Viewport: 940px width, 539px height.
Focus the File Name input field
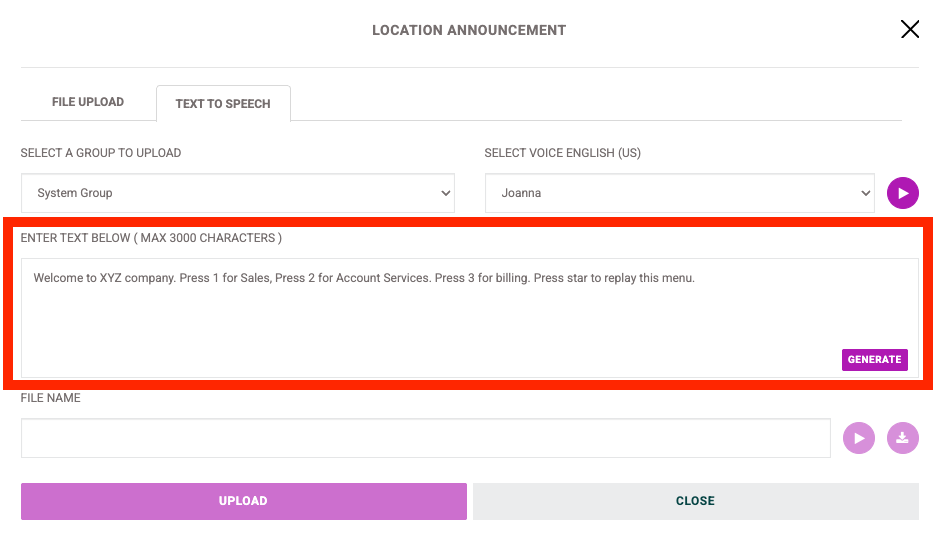(x=426, y=438)
